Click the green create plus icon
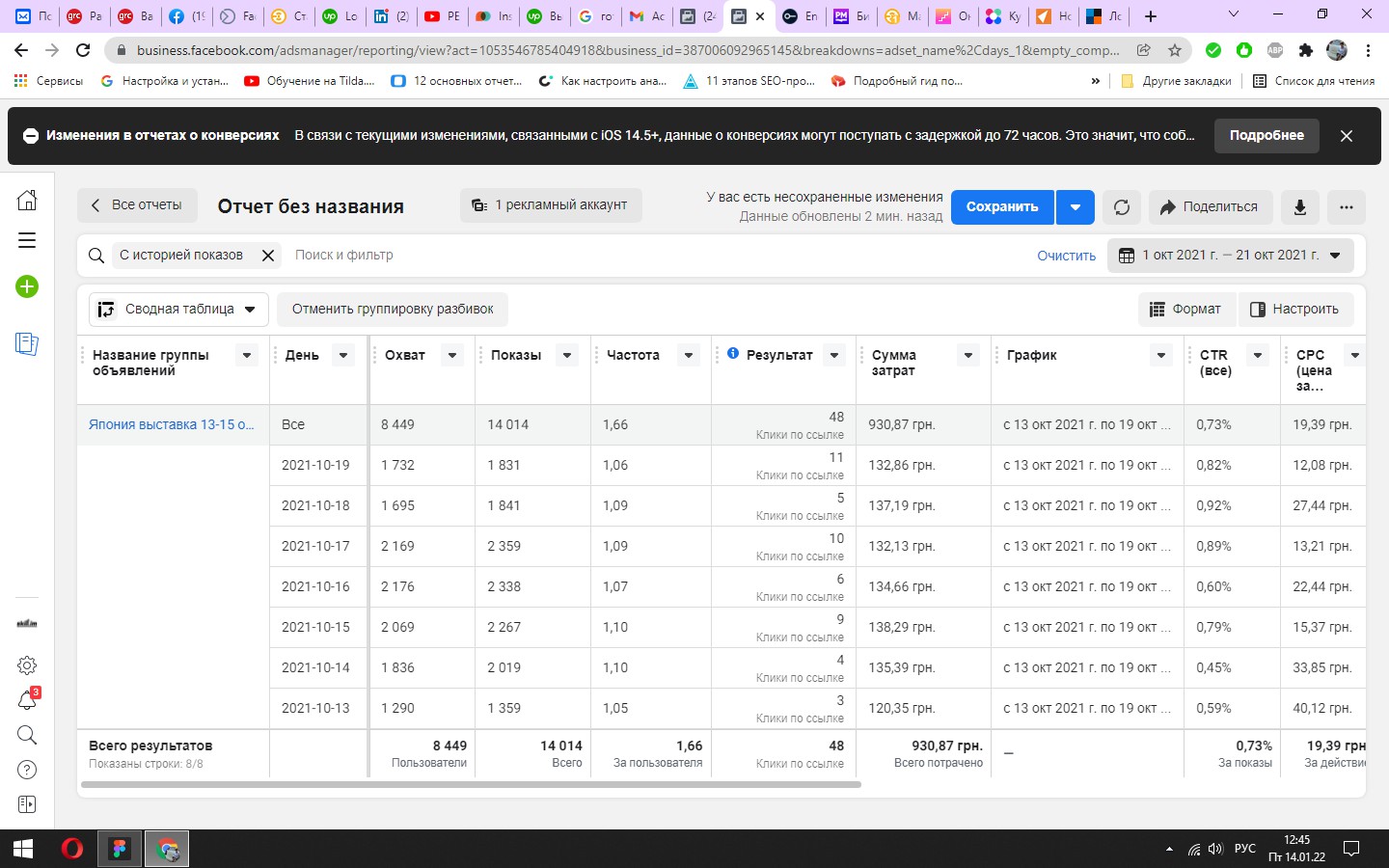 (27, 286)
